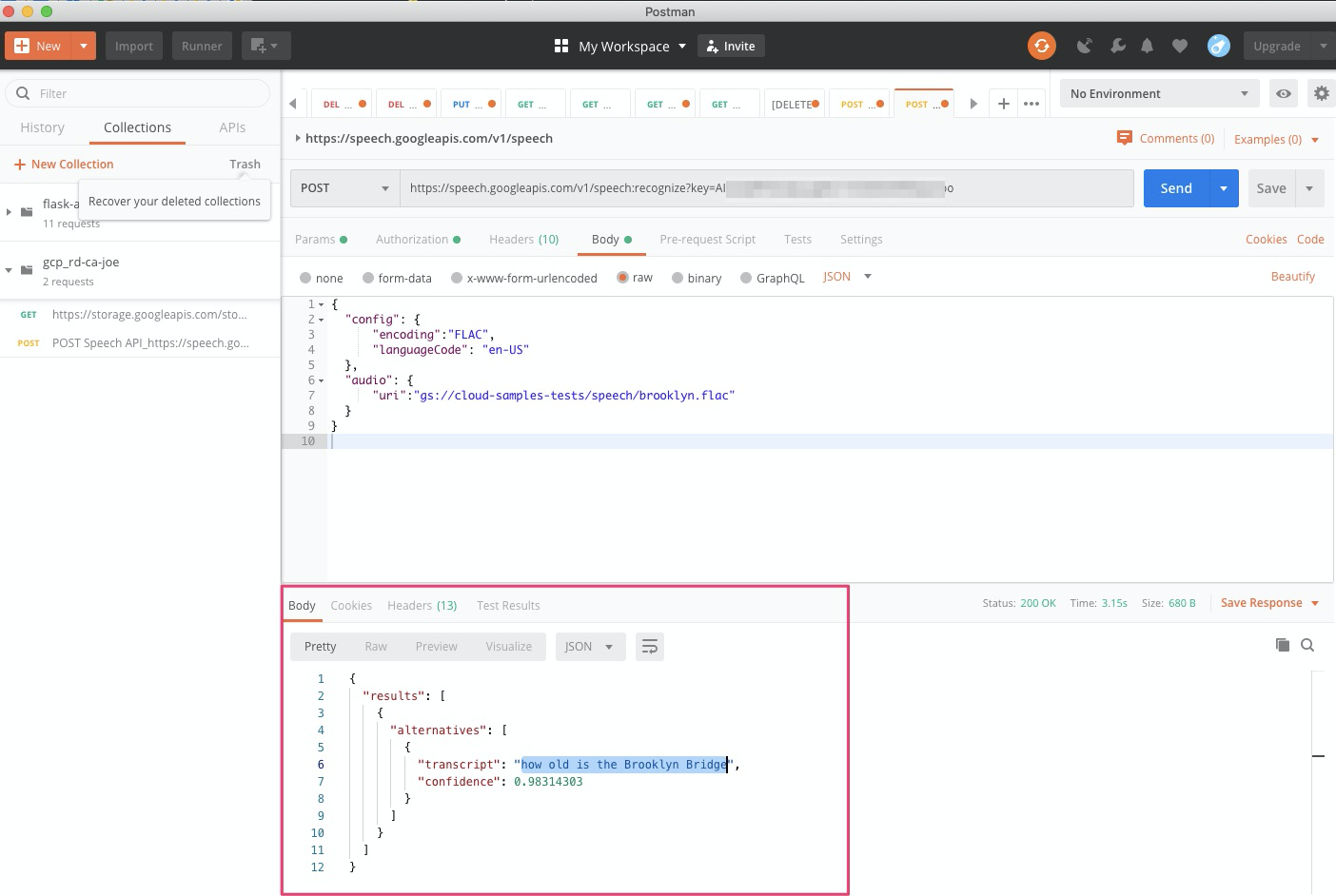Copy response body to clipboard

coord(1283,645)
